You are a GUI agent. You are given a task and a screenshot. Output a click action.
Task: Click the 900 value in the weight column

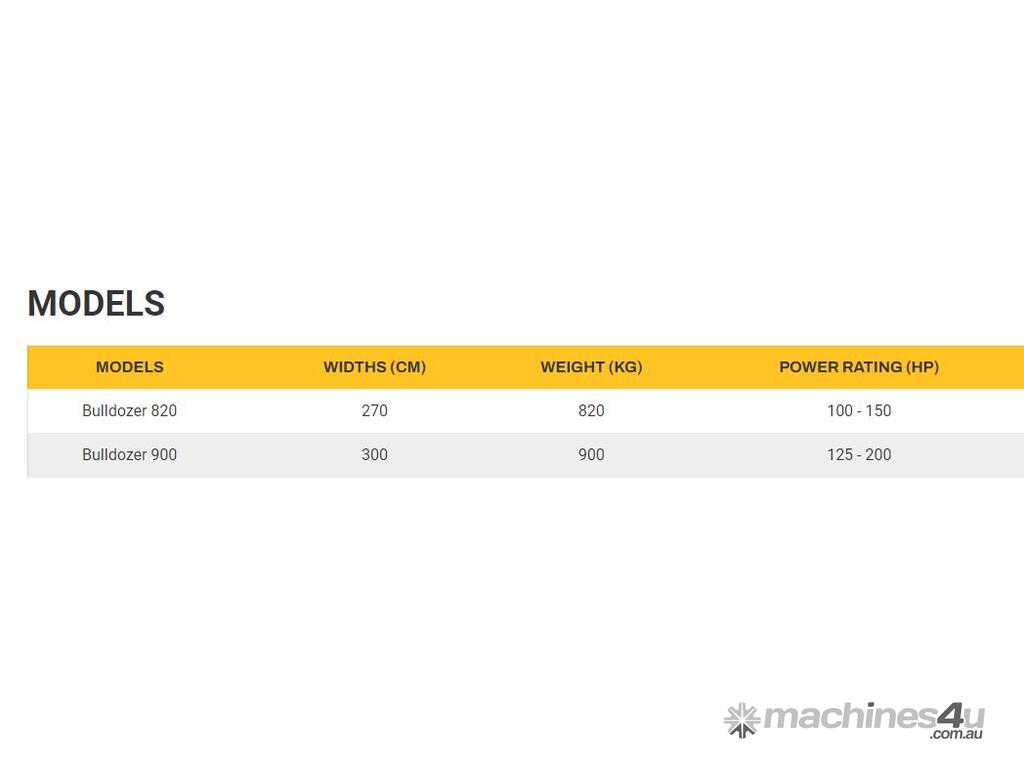(x=591, y=455)
